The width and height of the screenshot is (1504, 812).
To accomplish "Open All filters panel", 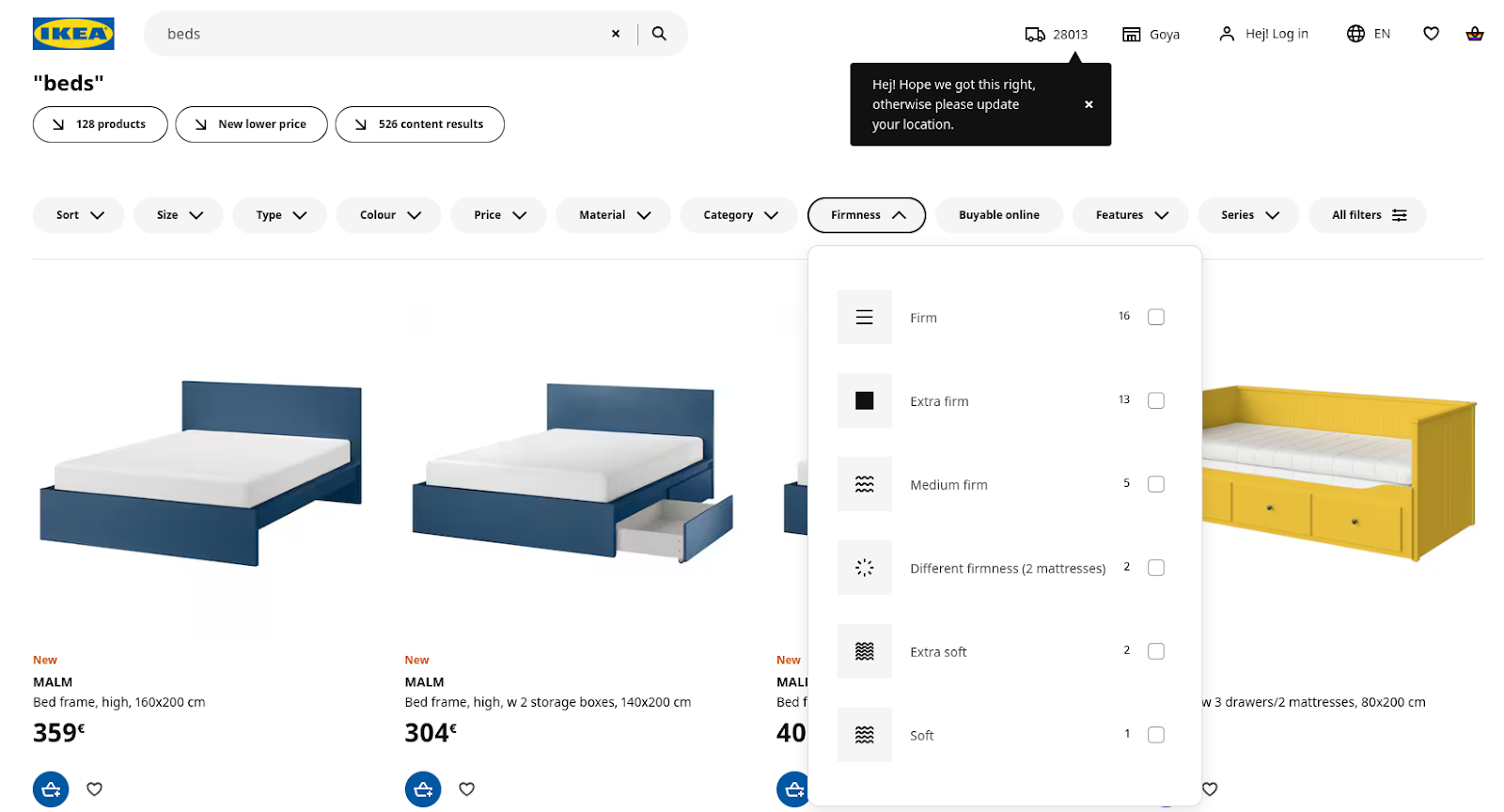I will 1367,215.
